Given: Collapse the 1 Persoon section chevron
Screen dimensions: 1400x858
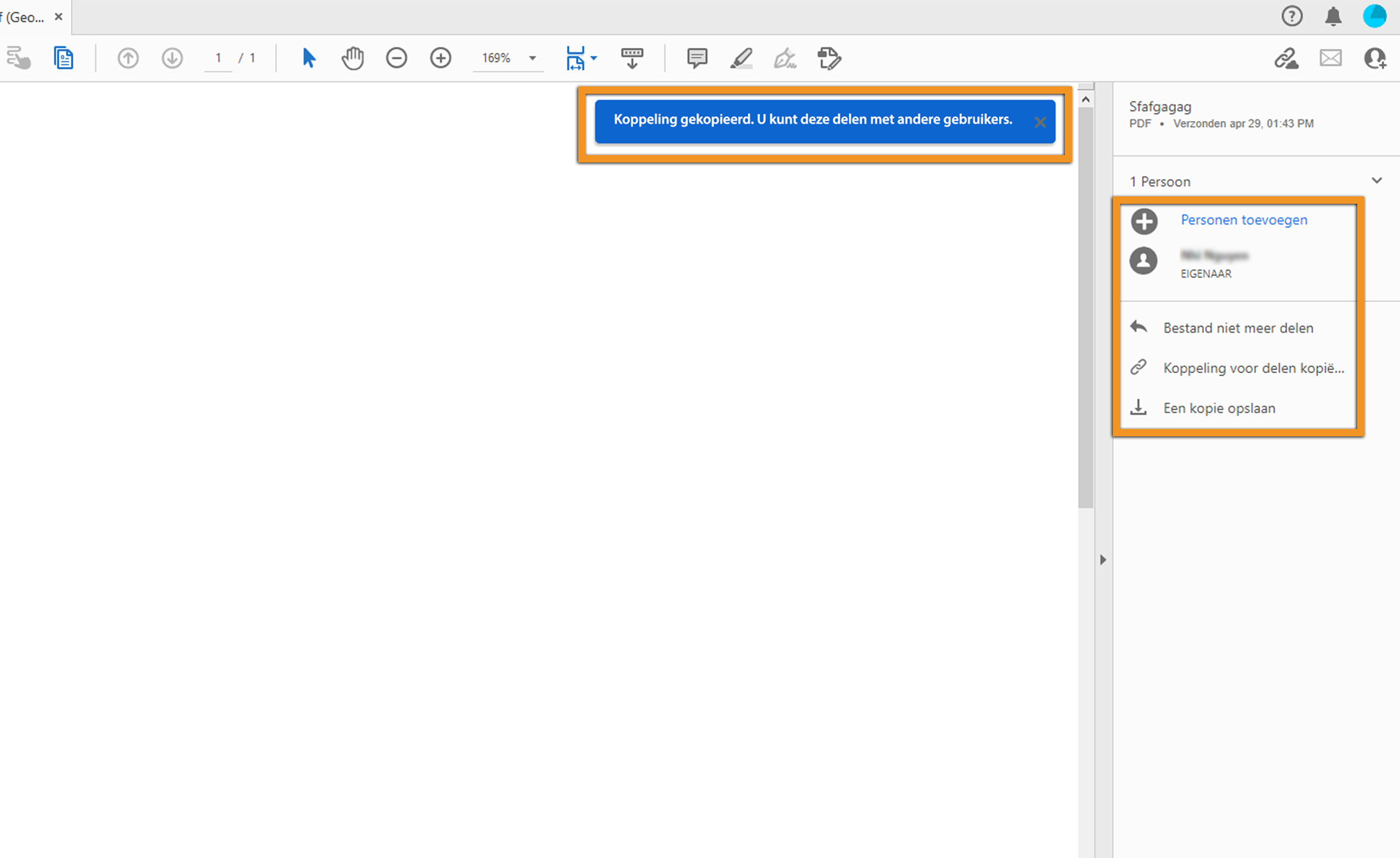Looking at the screenshot, I should [x=1376, y=181].
